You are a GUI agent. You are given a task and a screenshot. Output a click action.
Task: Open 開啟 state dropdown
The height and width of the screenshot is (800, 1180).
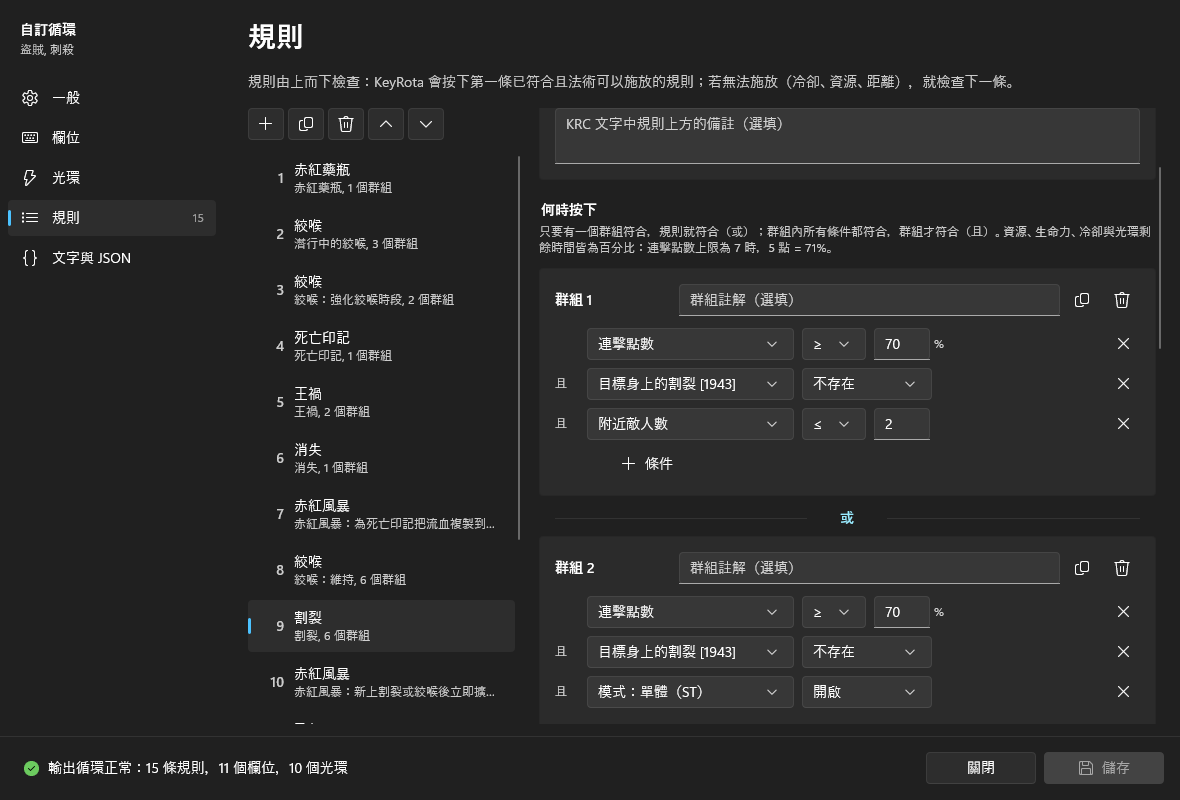(866, 692)
